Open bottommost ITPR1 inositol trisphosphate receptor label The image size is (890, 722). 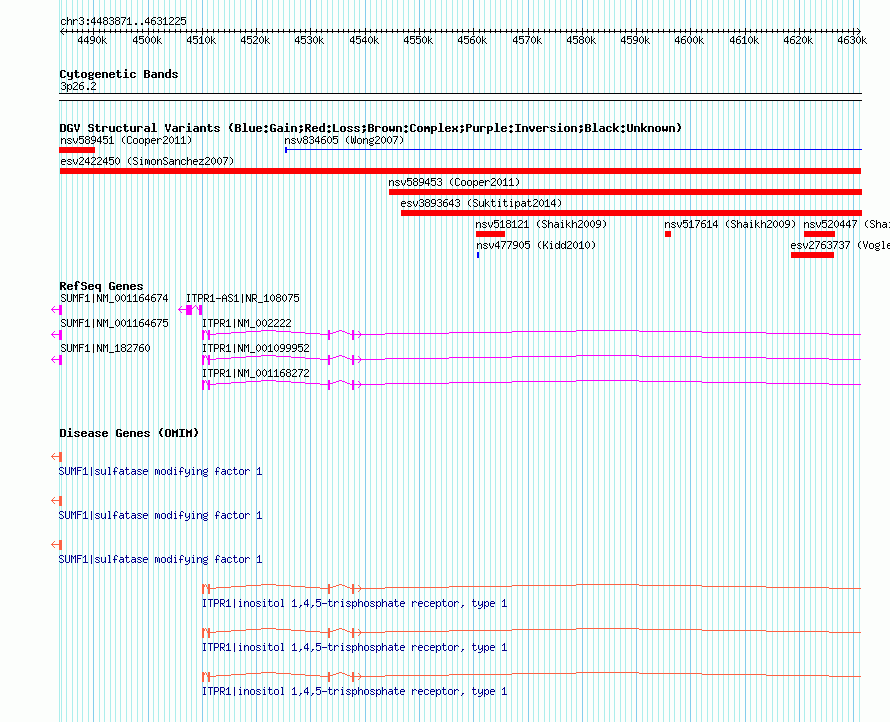coord(354,691)
